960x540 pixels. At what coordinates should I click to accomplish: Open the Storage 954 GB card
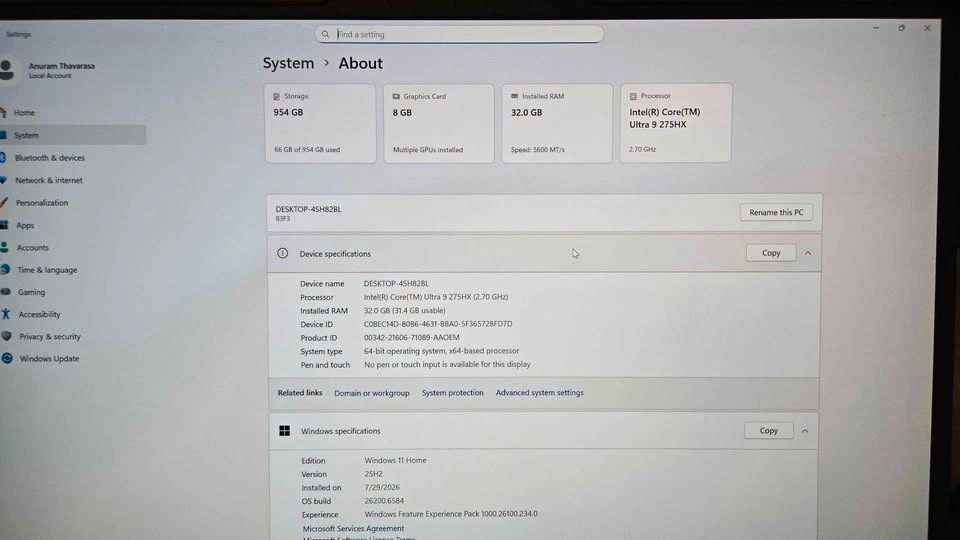[320, 123]
